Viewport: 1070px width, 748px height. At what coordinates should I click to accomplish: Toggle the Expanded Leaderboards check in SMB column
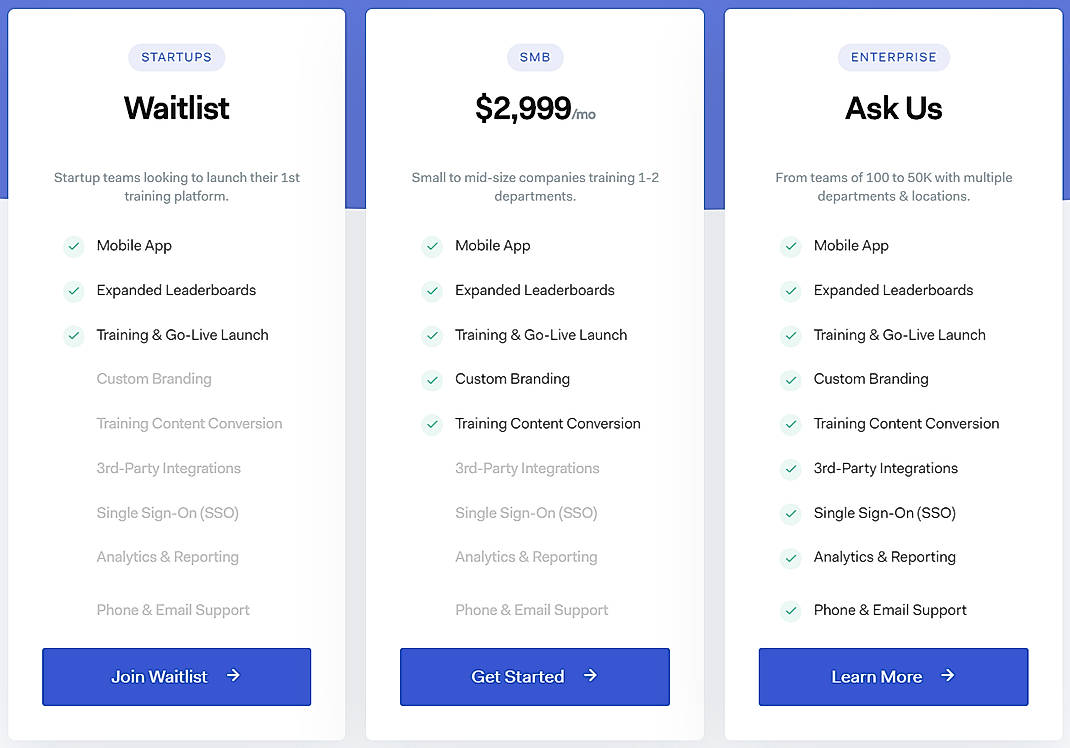click(432, 290)
